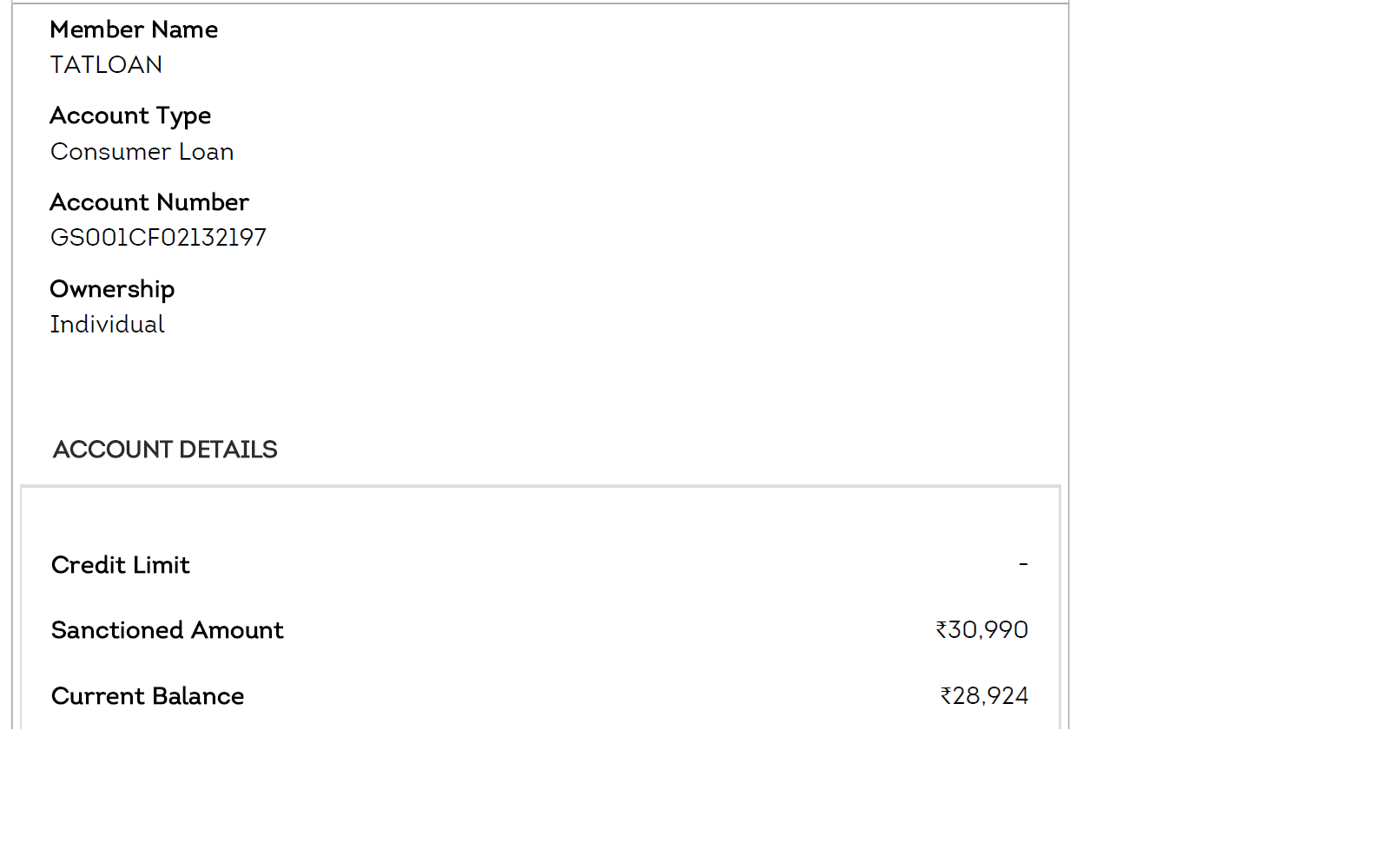Click the Account Type label
1400x868 pixels.
tap(130, 116)
